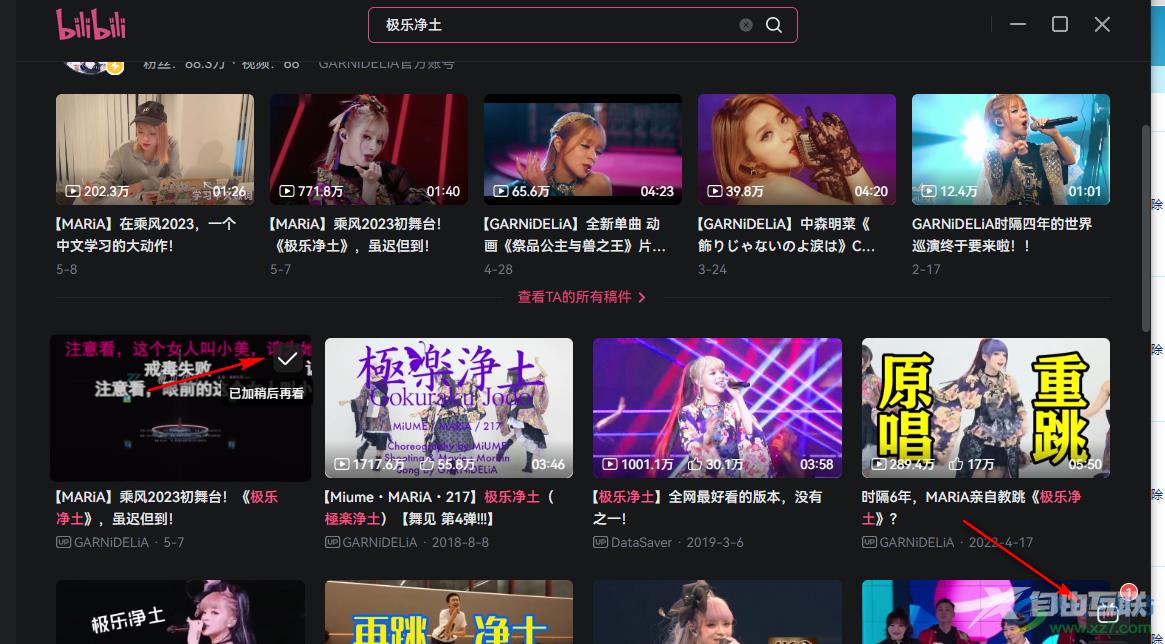Click the magnifier search icon
This screenshot has height=644, width=1165.
point(774,25)
